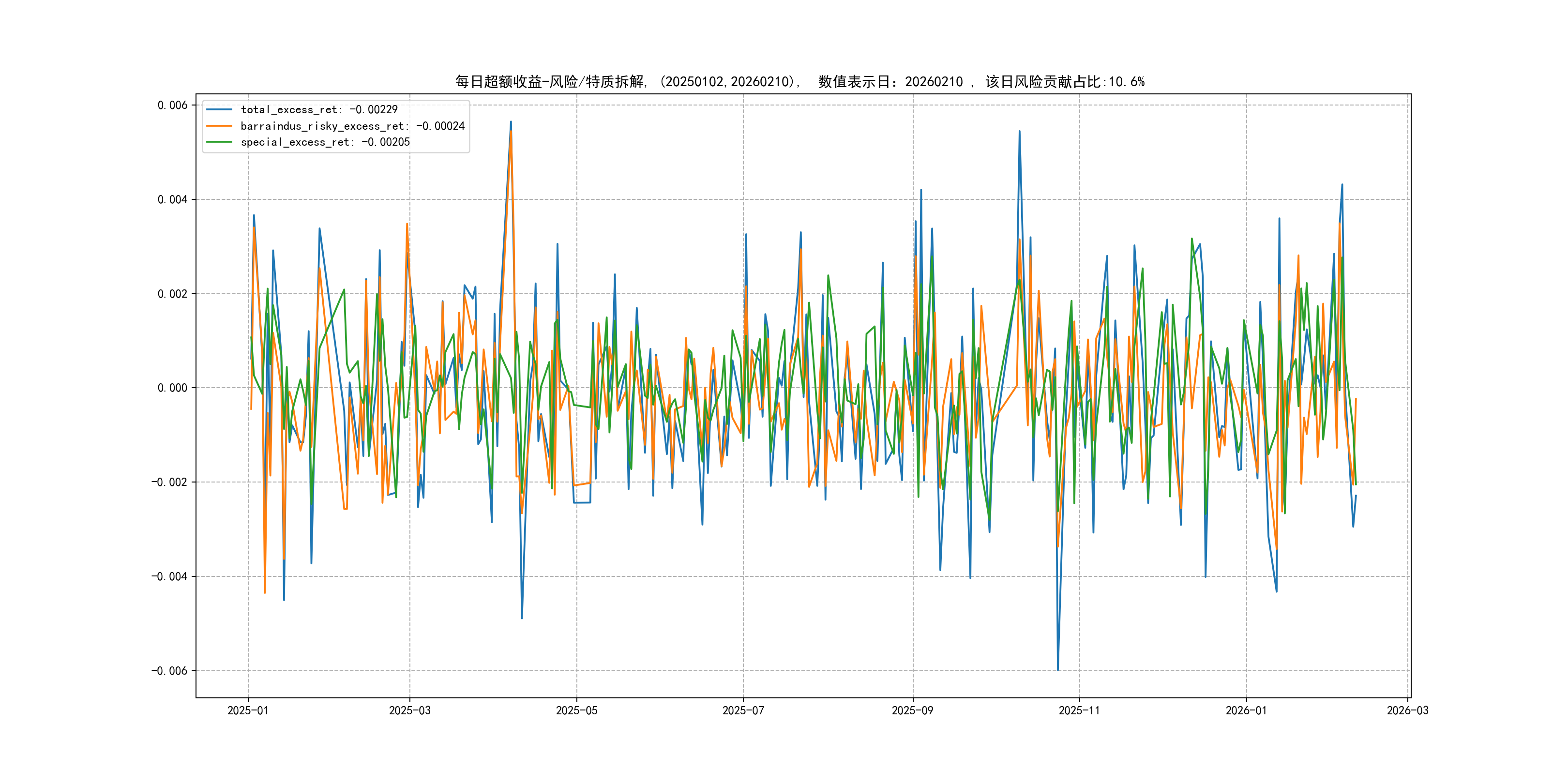Select the total_excess_ret legend label
The image size is (1568, 784).
click(319, 109)
